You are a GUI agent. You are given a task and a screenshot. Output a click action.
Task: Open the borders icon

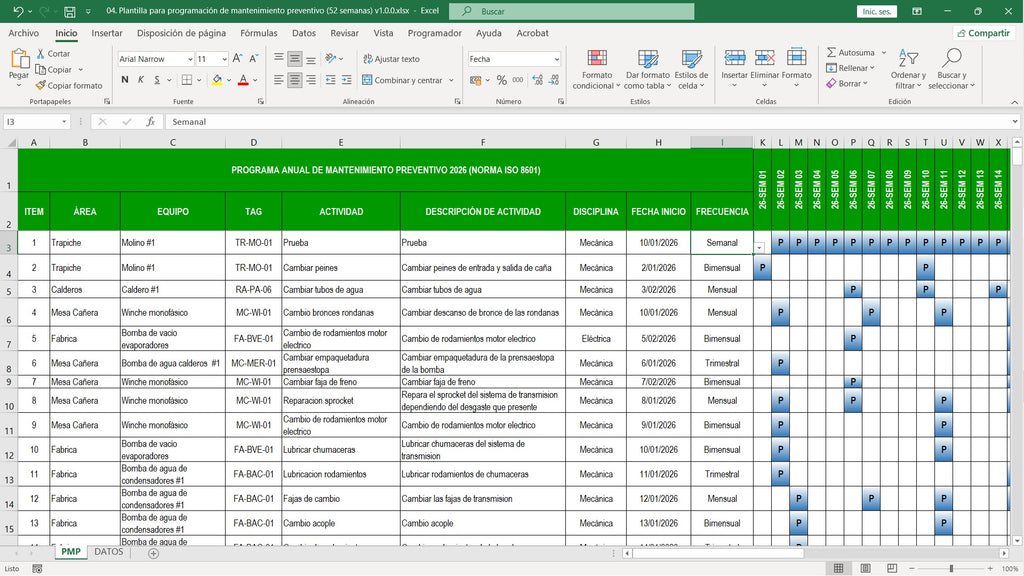[187, 80]
